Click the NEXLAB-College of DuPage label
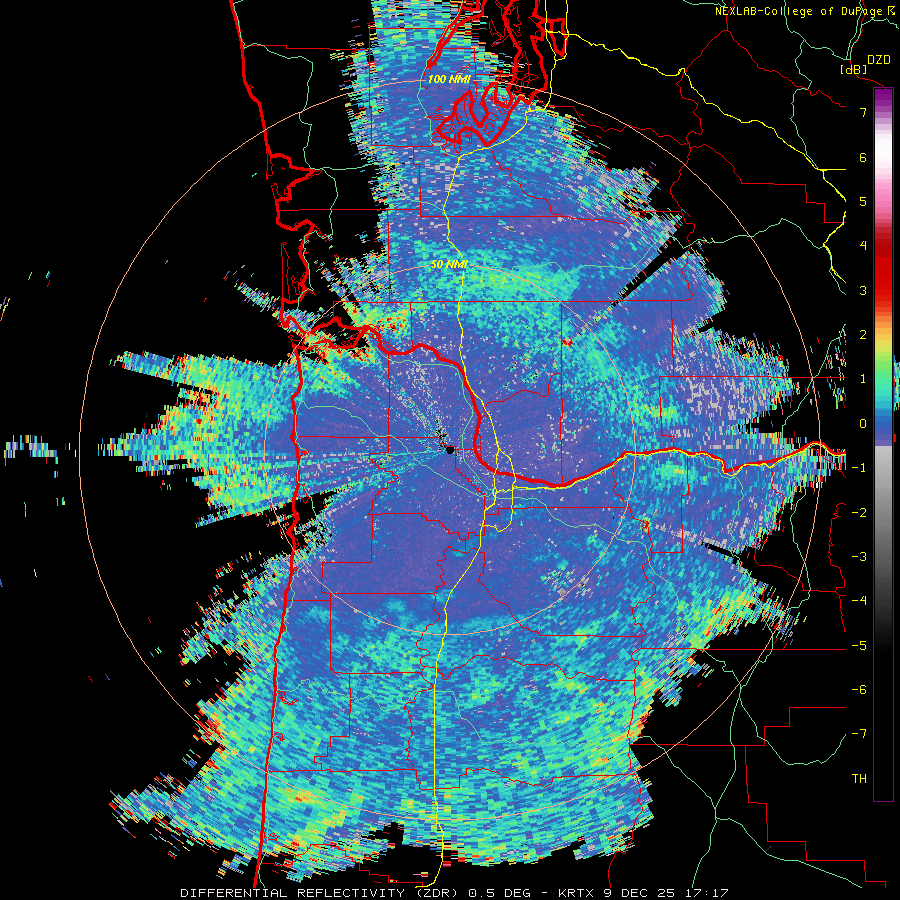This screenshot has height=900, width=900. (x=807, y=11)
